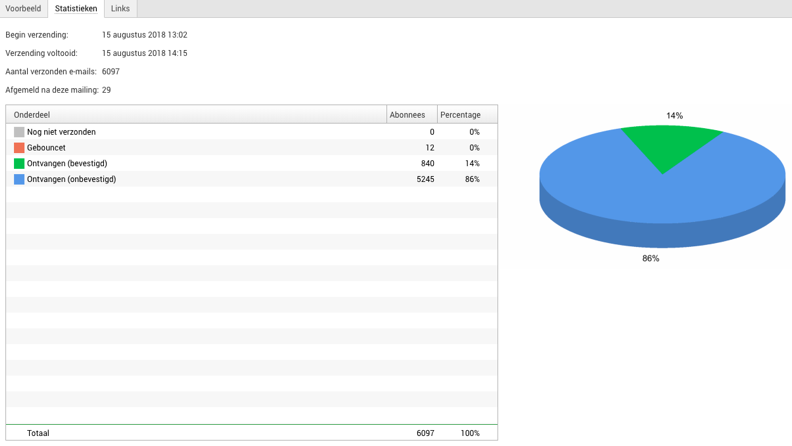Click the gray 'Nog niet verzonden' color swatch

[x=19, y=132]
